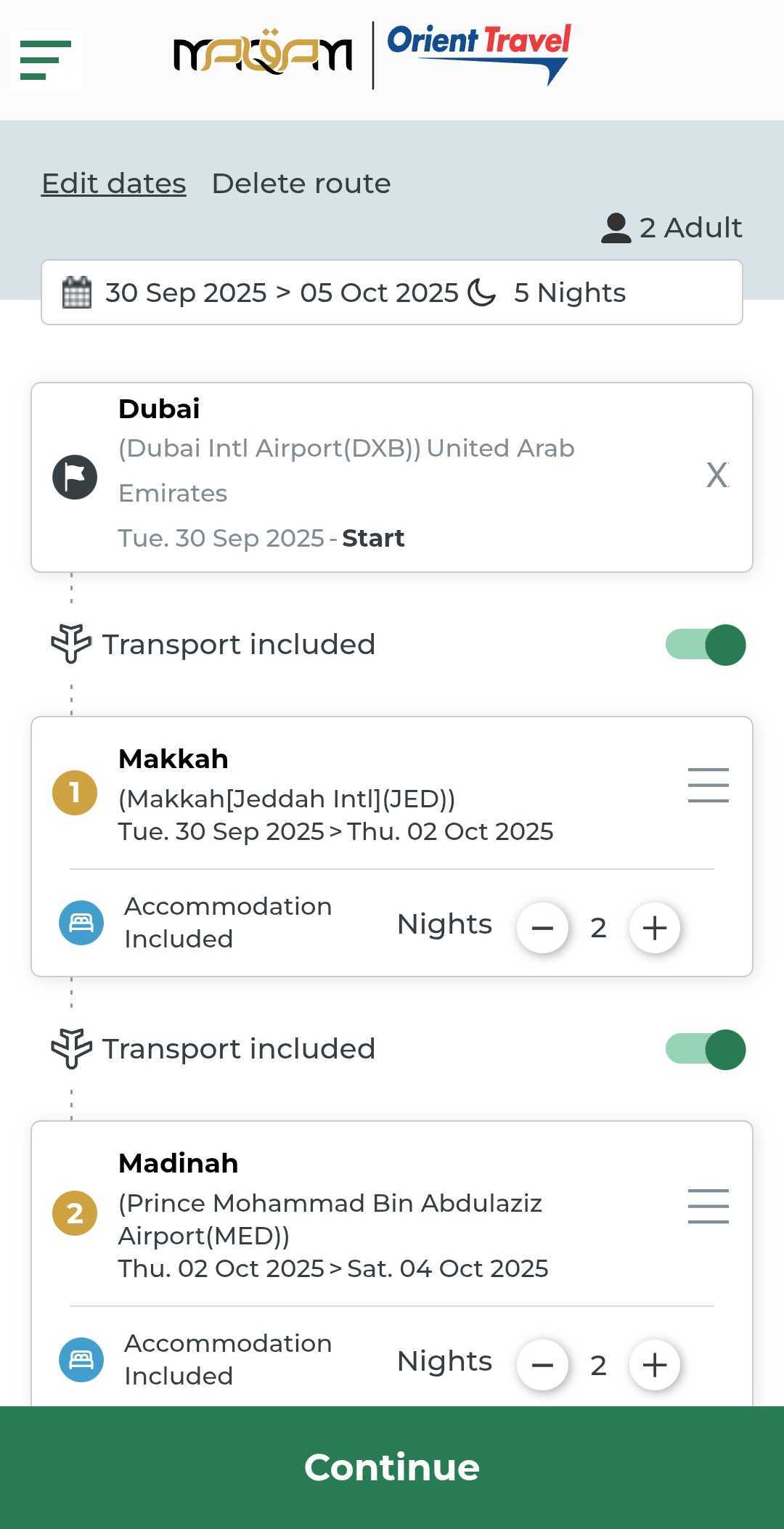This screenshot has height=1529, width=784.
Task: Click the 2 Adult traveler icon
Action: click(x=616, y=228)
